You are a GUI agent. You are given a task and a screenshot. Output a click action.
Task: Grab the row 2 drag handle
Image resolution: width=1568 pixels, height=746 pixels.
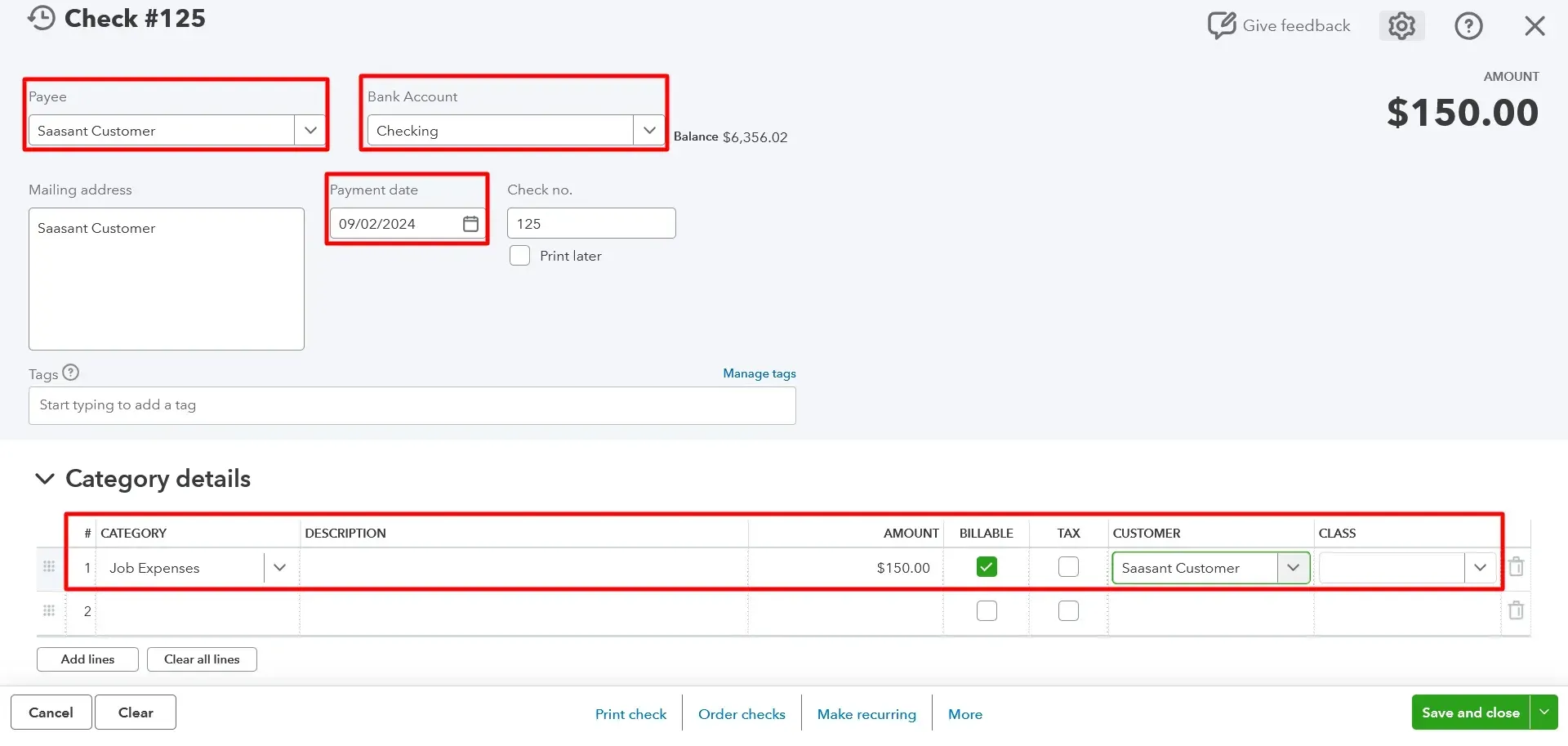49,610
